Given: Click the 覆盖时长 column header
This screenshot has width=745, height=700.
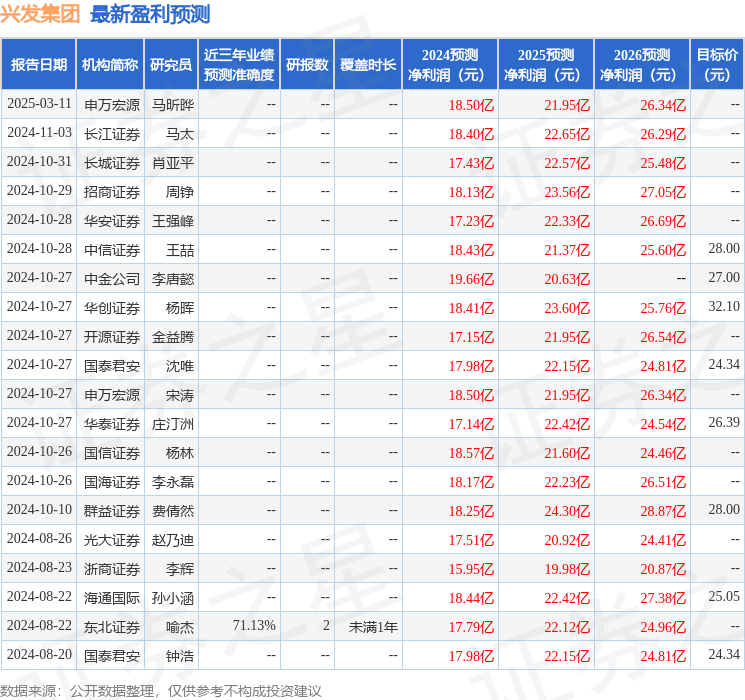Looking at the screenshot, I should (x=368, y=65).
